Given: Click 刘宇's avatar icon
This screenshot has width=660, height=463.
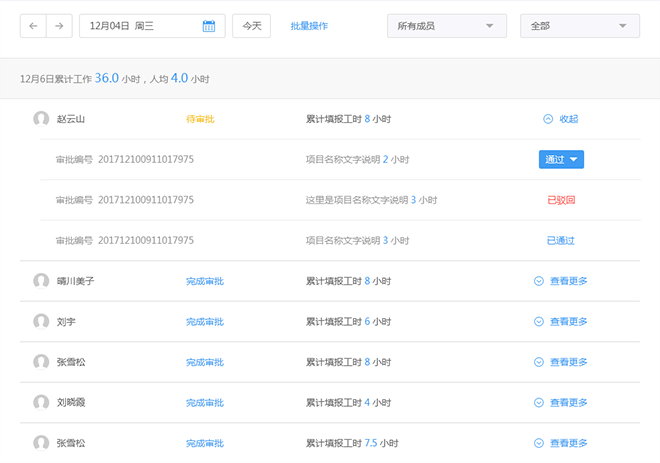Looking at the screenshot, I should [x=41, y=322].
